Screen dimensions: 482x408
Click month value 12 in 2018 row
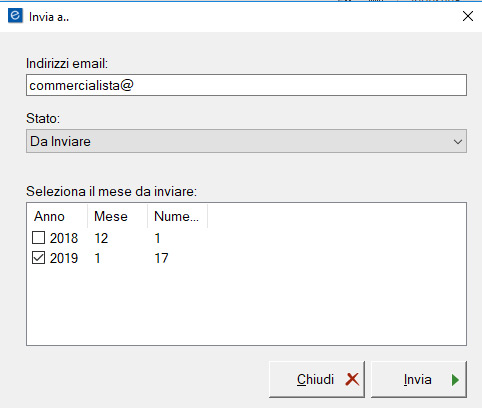[x=101, y=238]
